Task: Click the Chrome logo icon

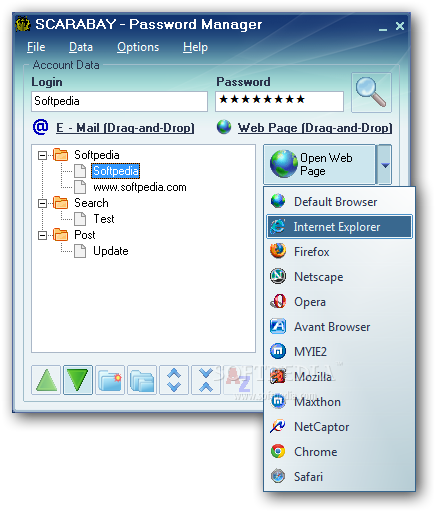Action: (278, 451)
